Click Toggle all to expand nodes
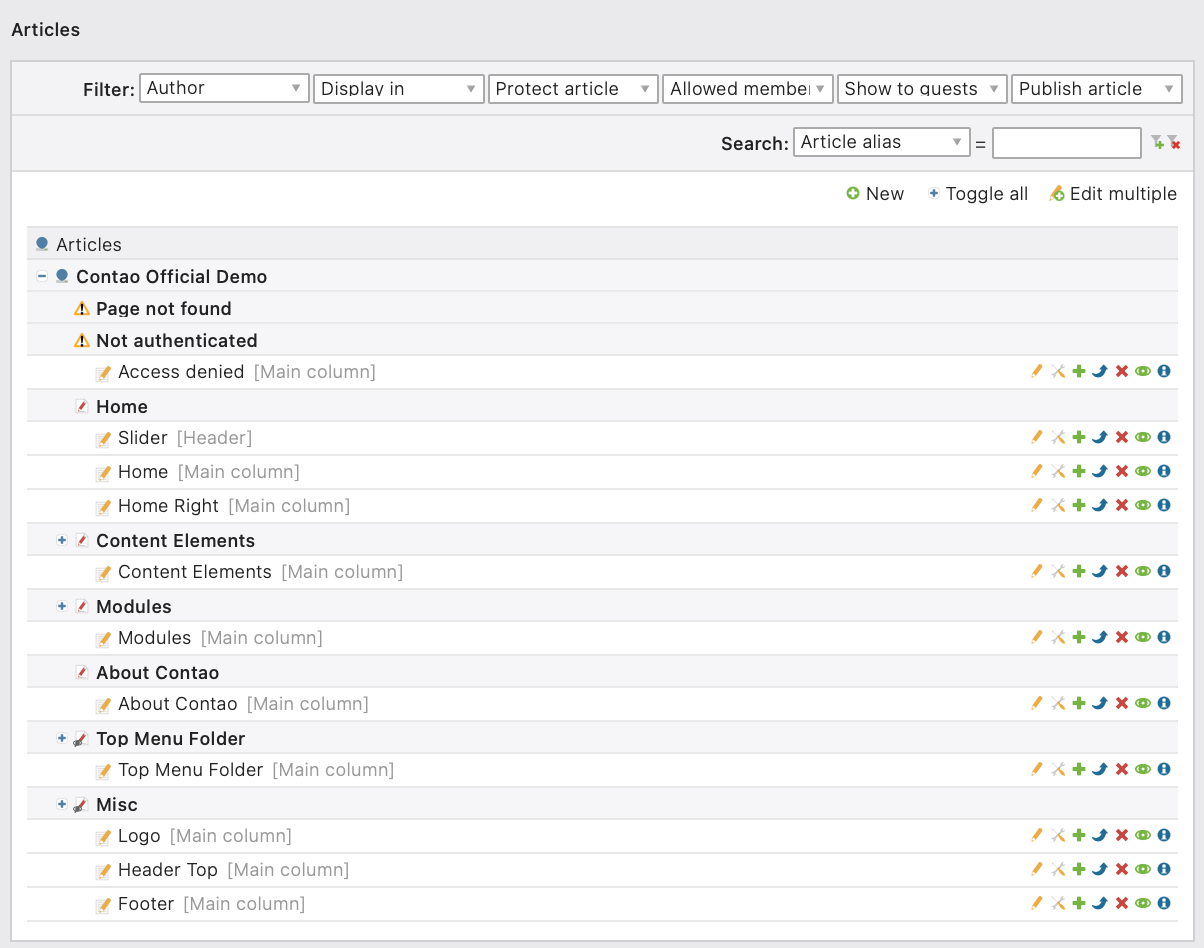 coord(978,194)
